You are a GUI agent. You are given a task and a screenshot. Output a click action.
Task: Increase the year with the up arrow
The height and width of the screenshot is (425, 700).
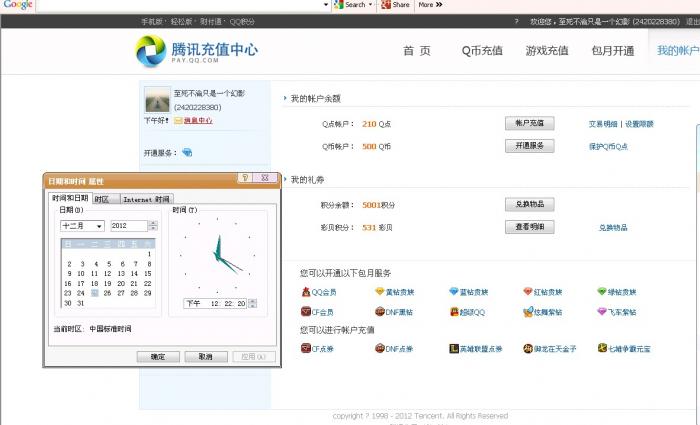[153, 223]
